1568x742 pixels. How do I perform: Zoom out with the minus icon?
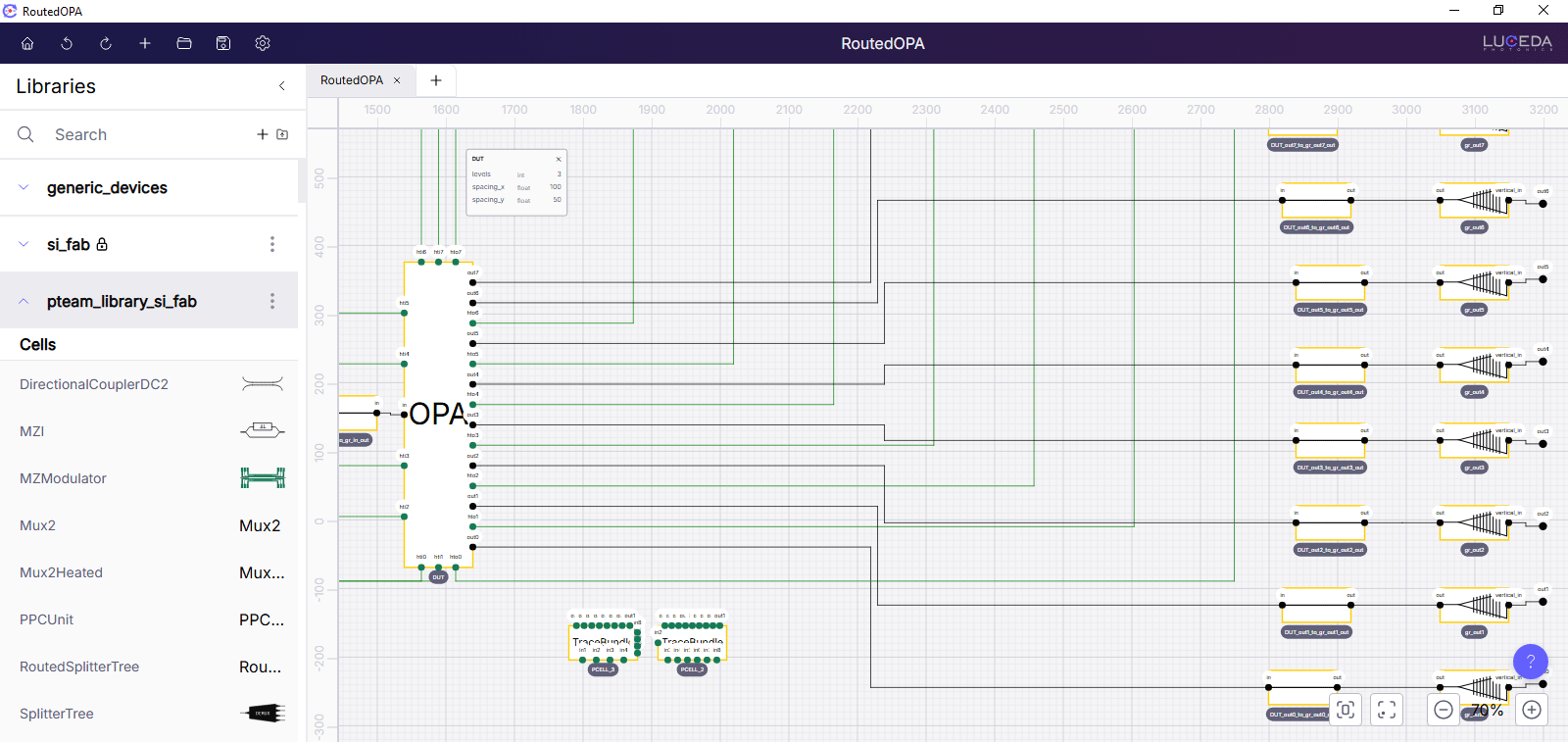point(1444,710)
